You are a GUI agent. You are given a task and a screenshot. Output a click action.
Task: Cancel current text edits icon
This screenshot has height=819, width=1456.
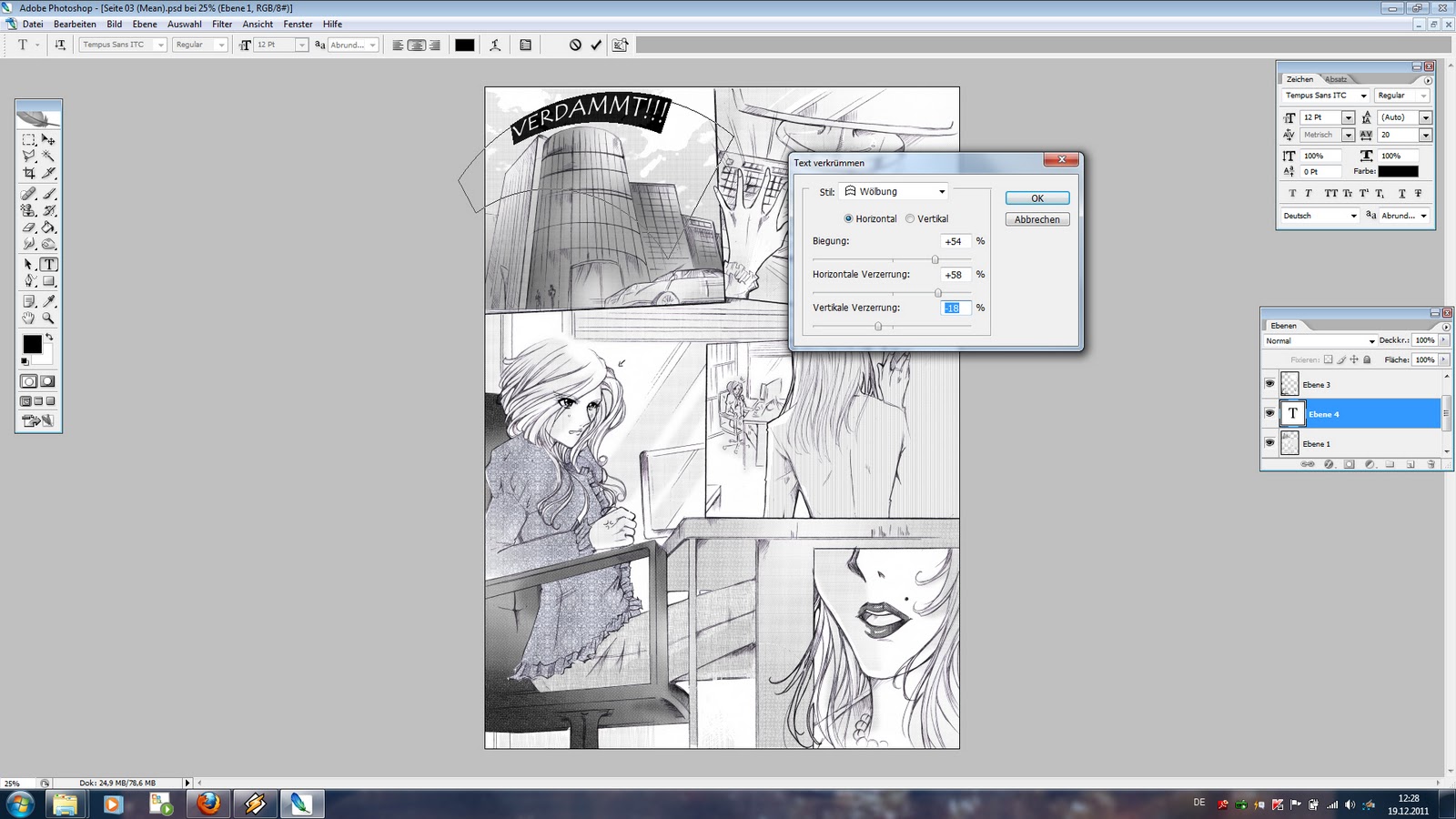click(575, 45)
